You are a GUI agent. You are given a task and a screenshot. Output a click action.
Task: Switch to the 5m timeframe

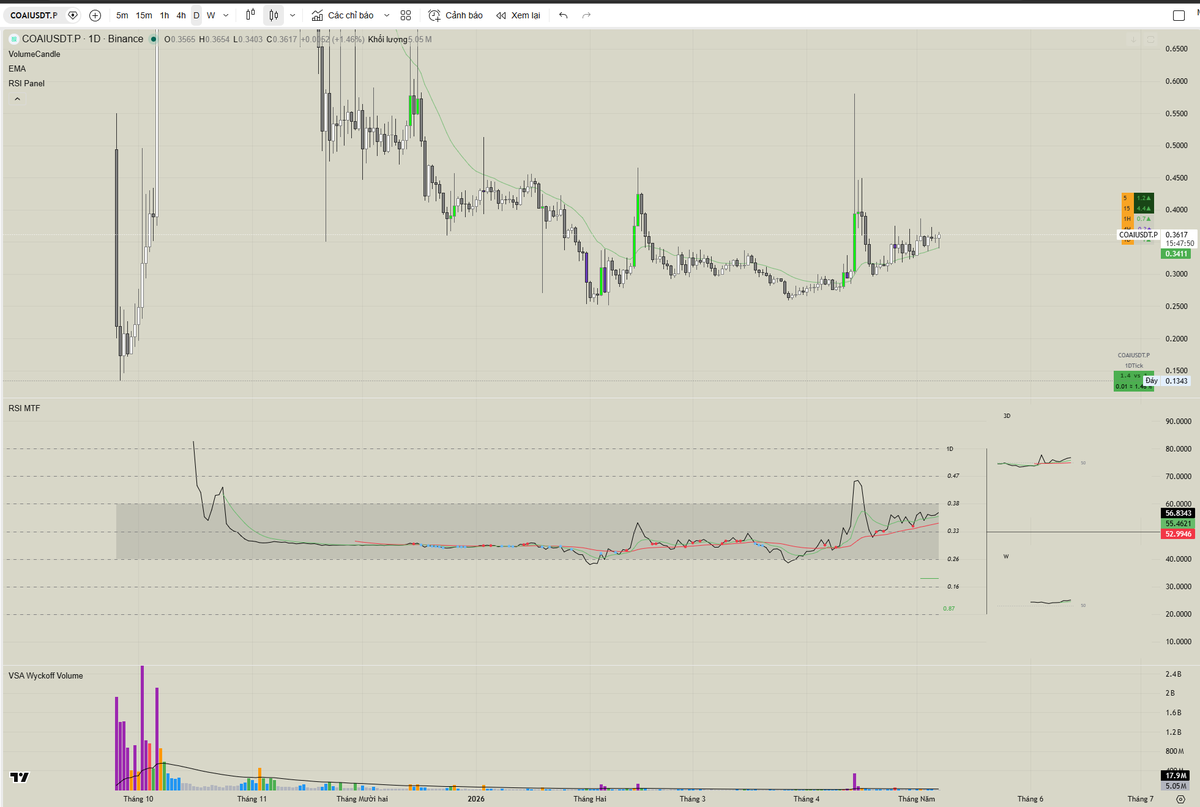tap(121, 15)
